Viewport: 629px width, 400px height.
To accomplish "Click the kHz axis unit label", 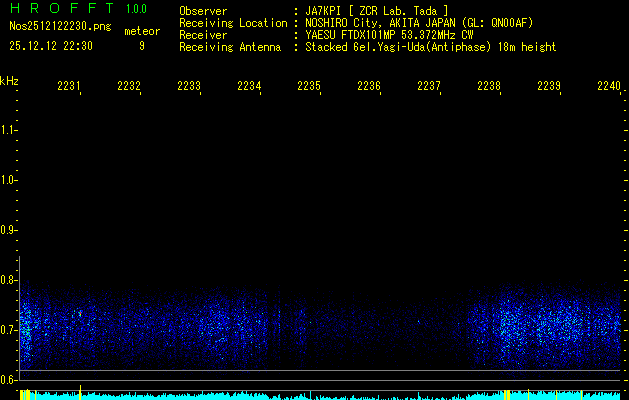I will (x=9, y=80).
